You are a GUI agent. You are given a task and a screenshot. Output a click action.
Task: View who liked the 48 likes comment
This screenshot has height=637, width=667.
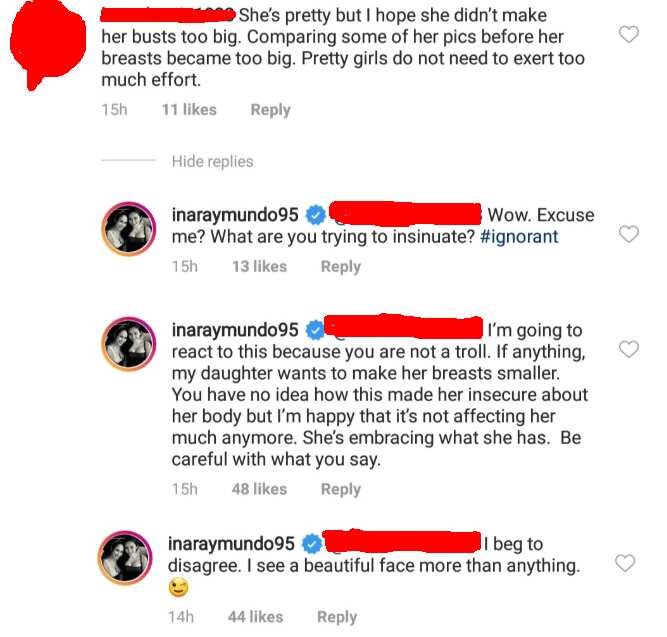[x=259, y=489]
